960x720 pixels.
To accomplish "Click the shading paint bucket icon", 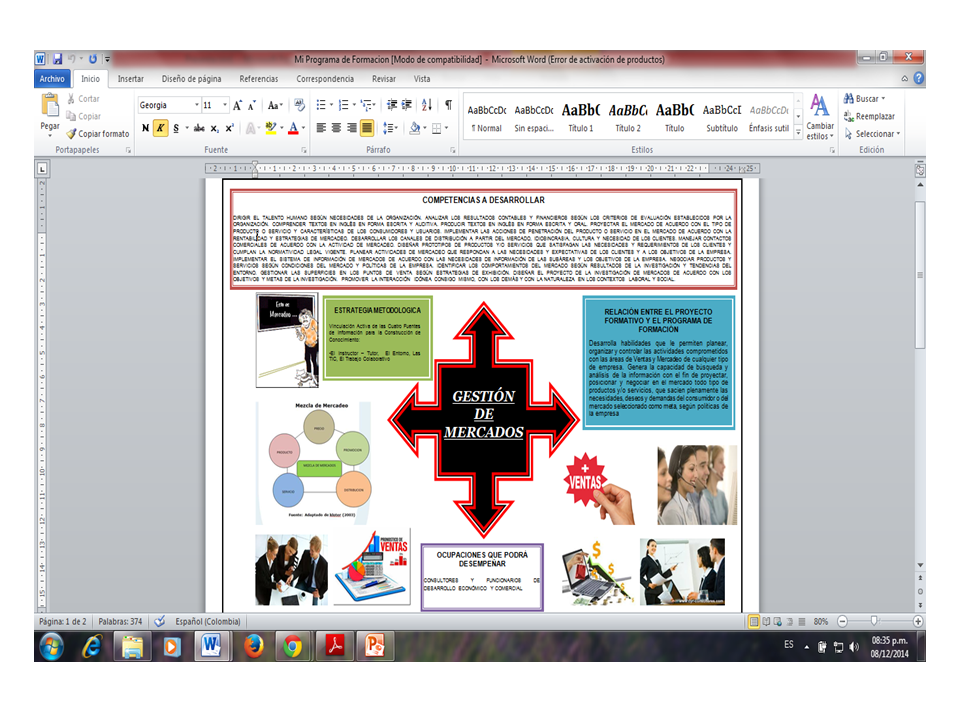I will (414, 128).
